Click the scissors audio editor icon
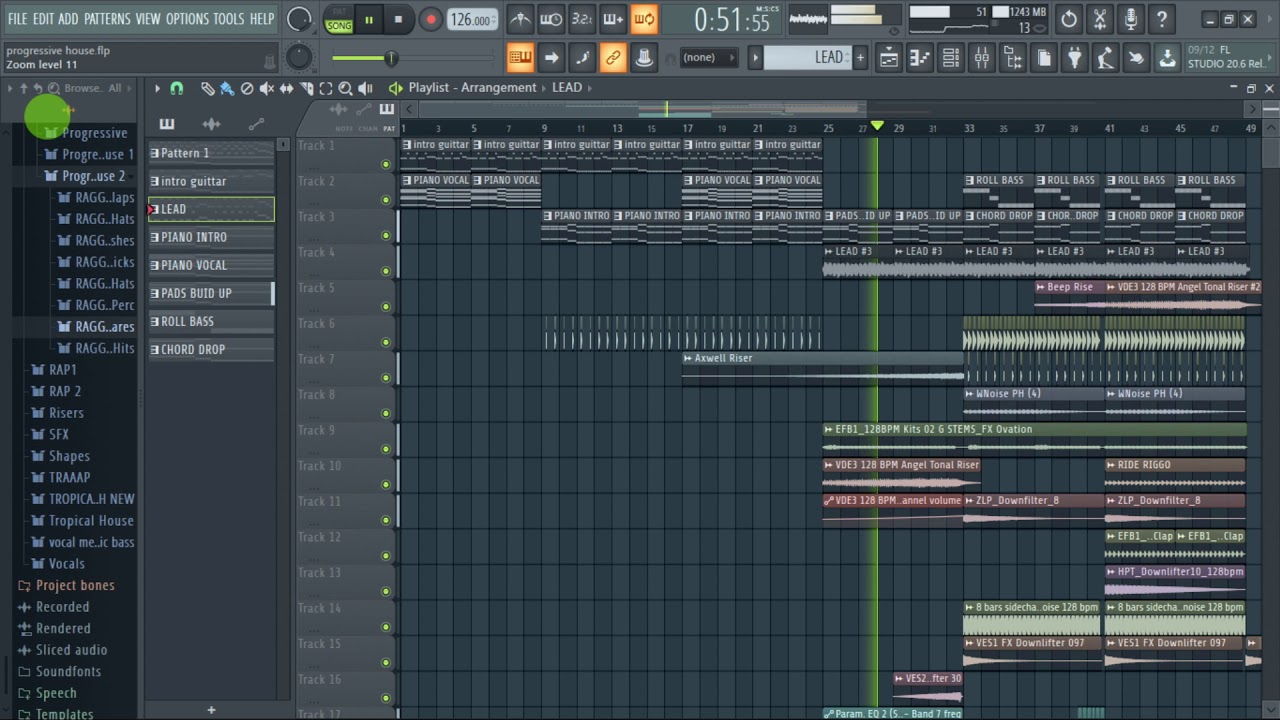This screenshot has width=1280, height=720. (x=1100, y=18)
